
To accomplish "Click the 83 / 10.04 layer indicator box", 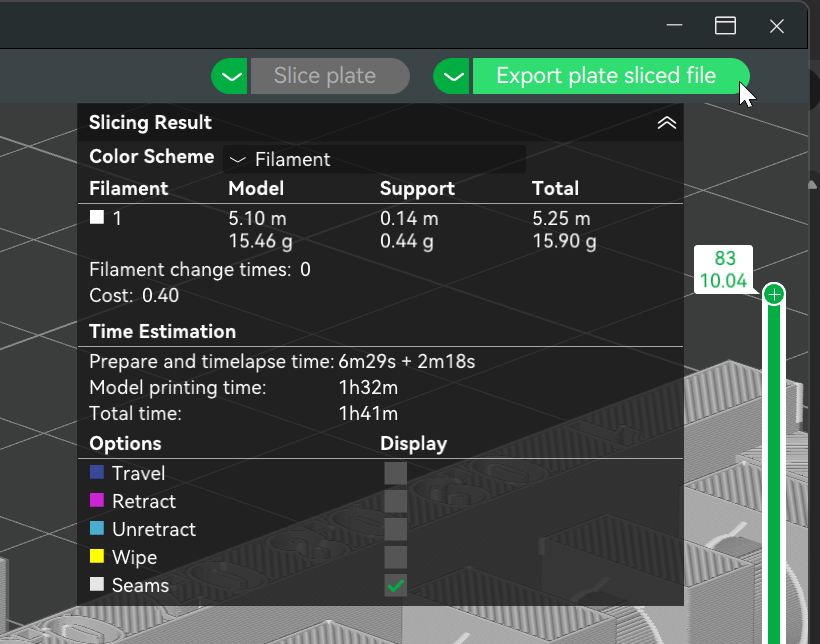I will point(723,268).
